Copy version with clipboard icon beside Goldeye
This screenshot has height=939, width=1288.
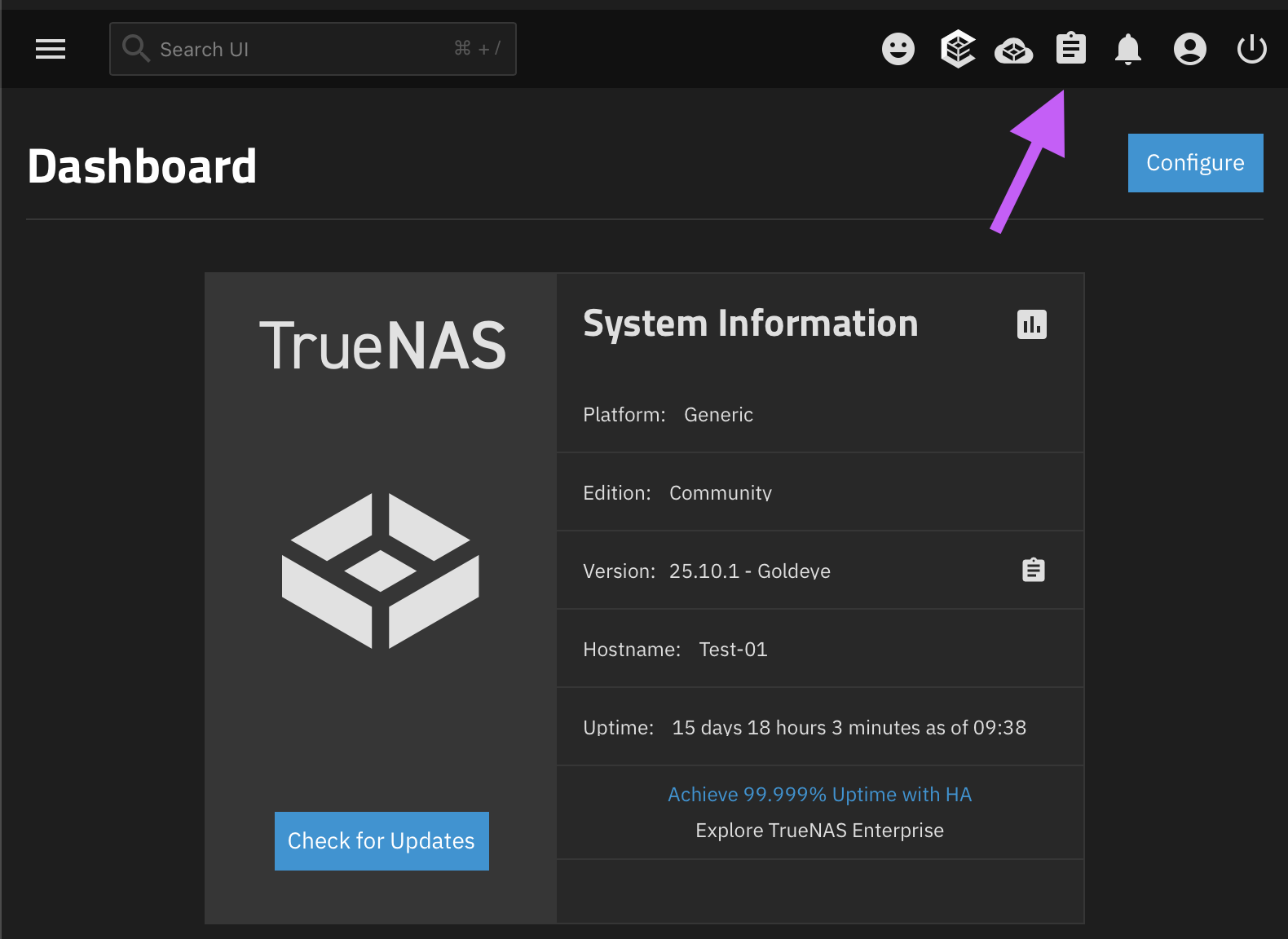1034,570
